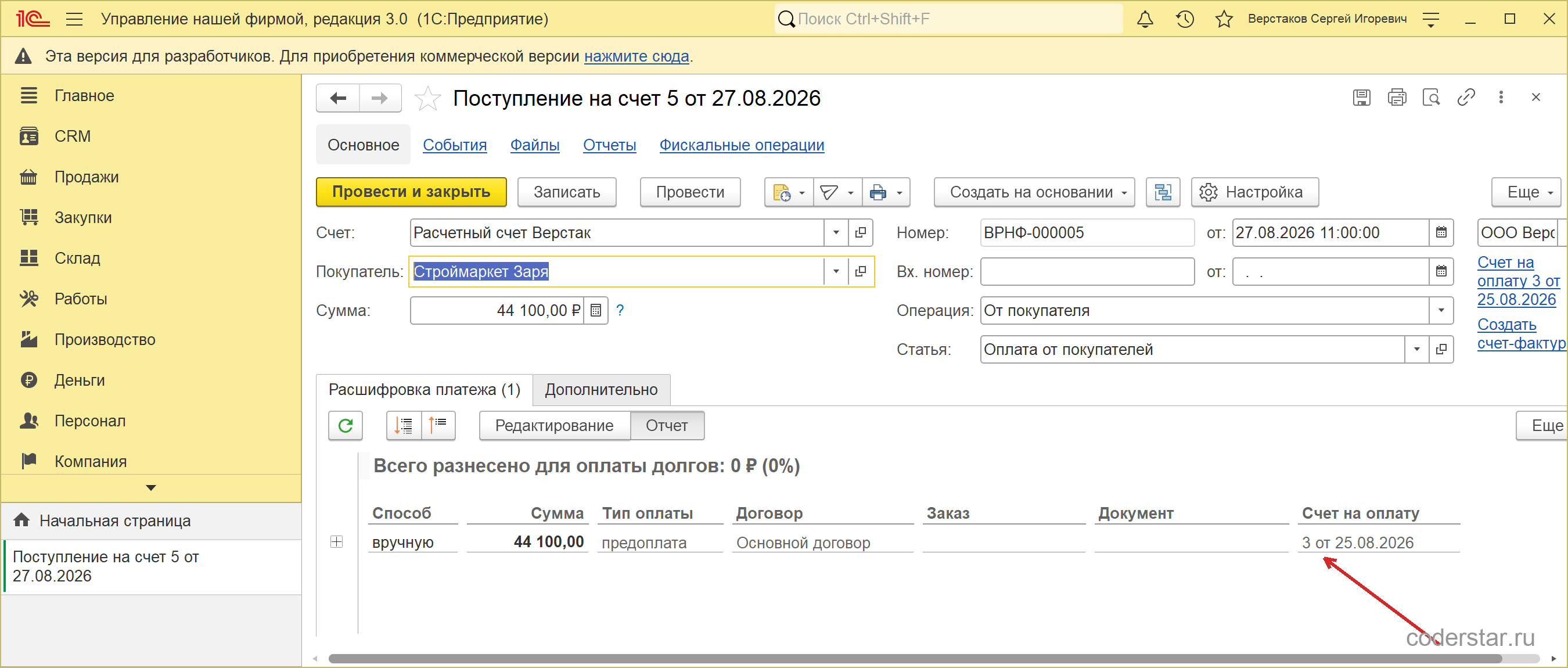Open history clock icon
Screen dimensions: 1568x668
click(1185, 19)
